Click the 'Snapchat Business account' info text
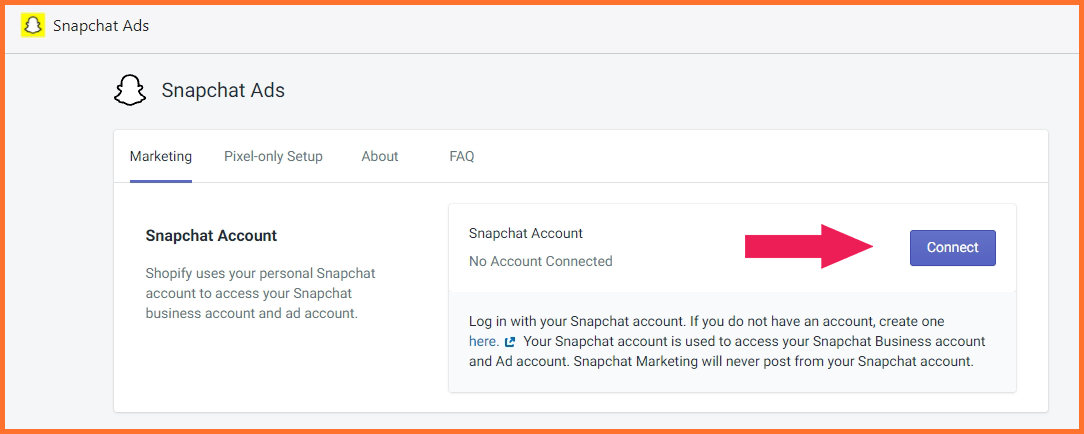This screenshot has width=1084, height=434. 899,341
